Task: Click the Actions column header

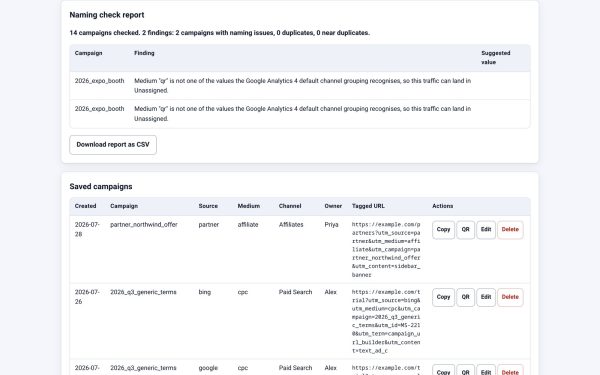Action: pyautogui.click(x=443, y=206)
